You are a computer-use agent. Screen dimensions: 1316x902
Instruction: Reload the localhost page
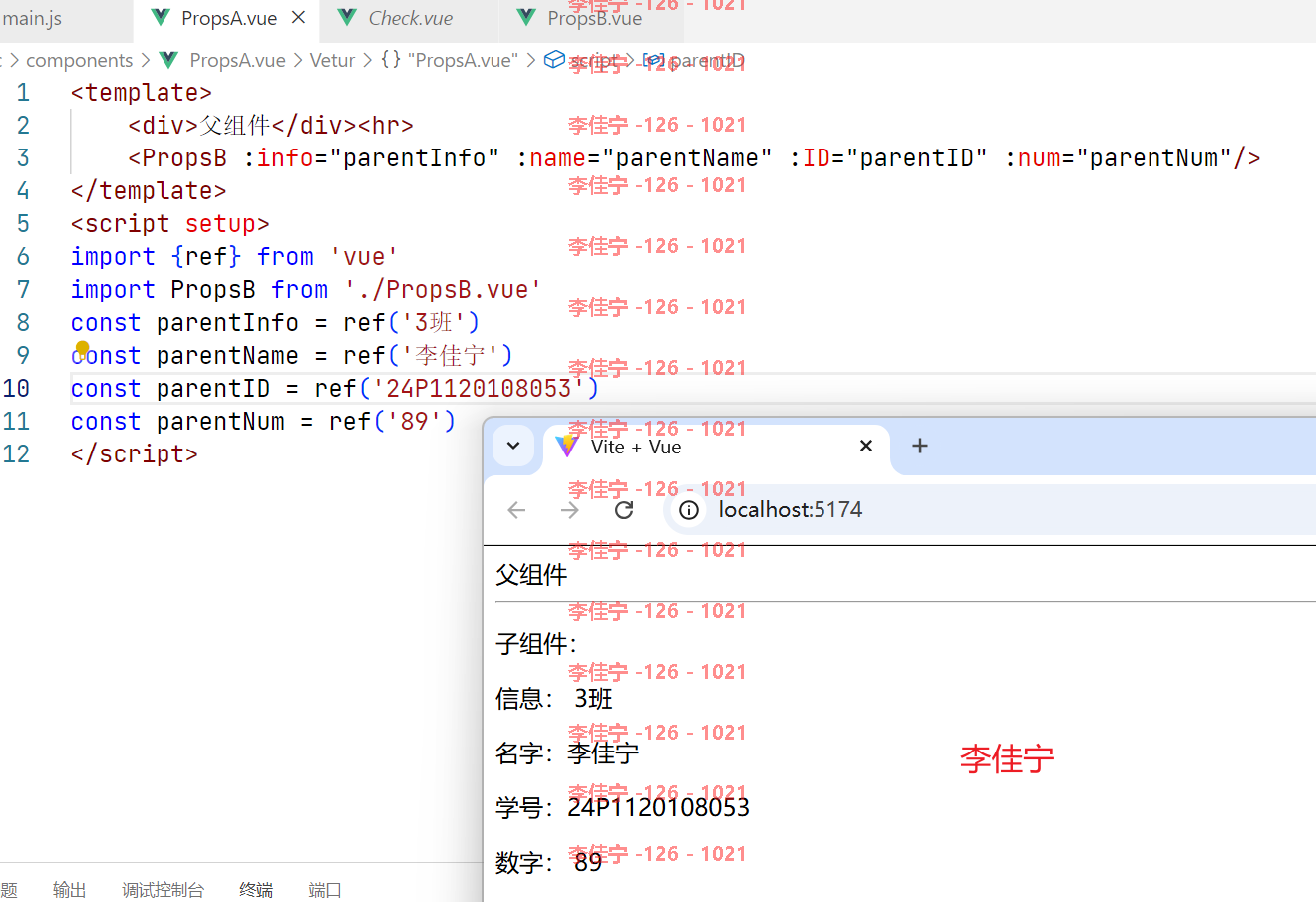click(624, 510)
